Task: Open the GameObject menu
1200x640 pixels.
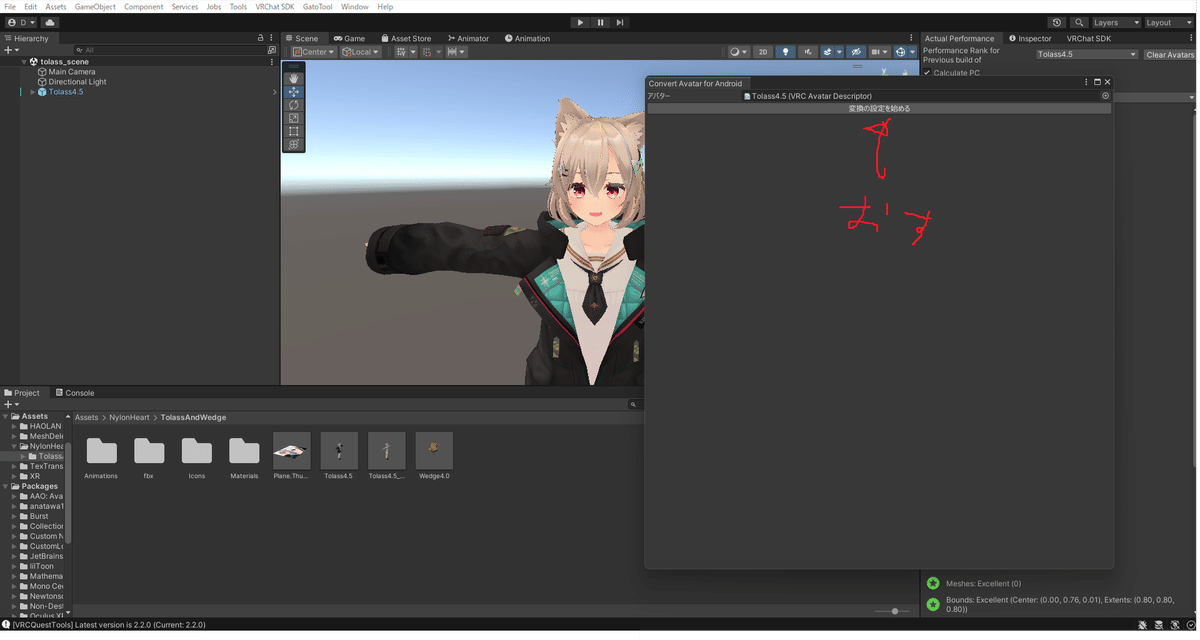Action: click(x=95, y=7)
